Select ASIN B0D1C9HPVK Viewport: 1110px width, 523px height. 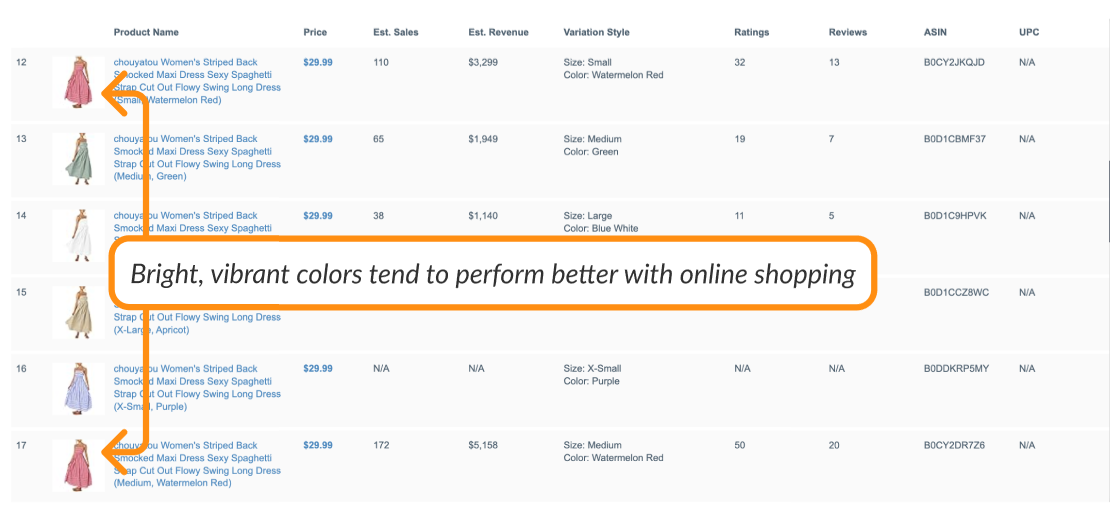954,215
